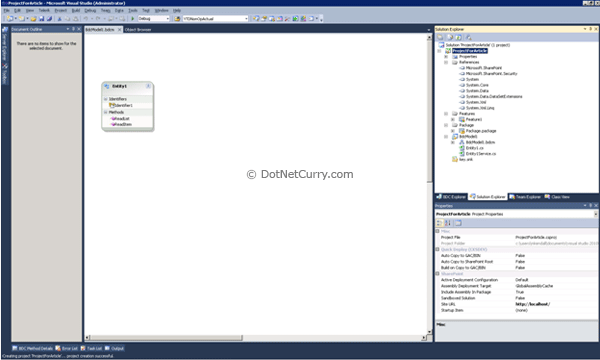Collapse the Identifiers section in Entity1
Image resolution: width=600 pixels, height=360 pixels.
point(106,99)
